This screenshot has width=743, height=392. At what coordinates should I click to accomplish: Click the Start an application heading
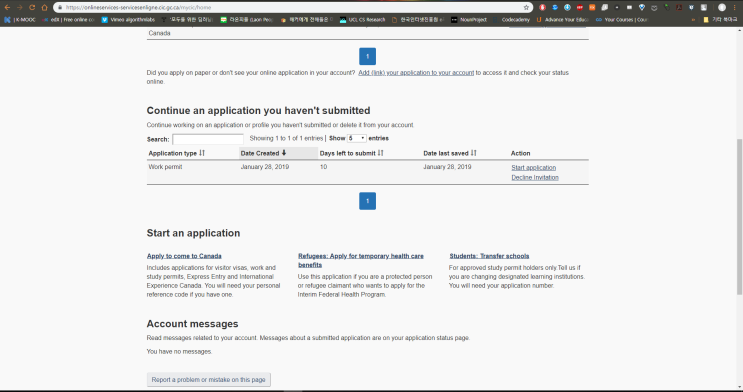[193, 233]
